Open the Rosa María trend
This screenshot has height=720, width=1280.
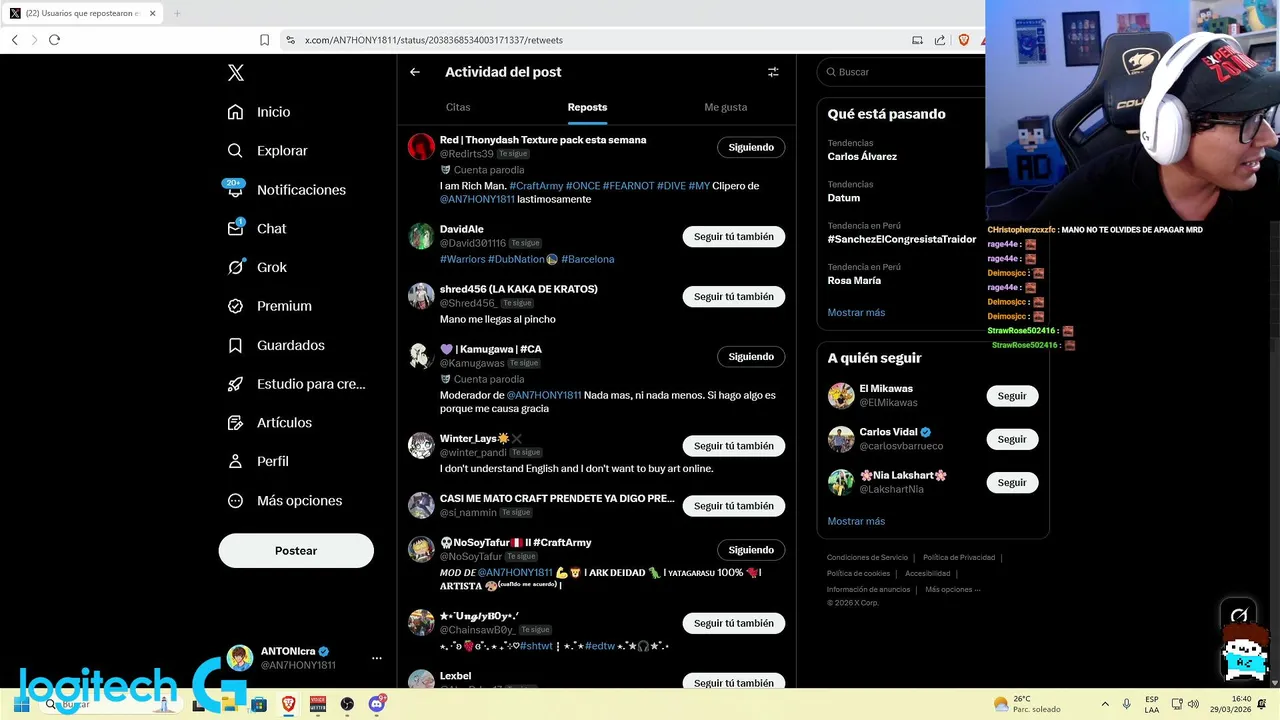(x=854, y=281)
